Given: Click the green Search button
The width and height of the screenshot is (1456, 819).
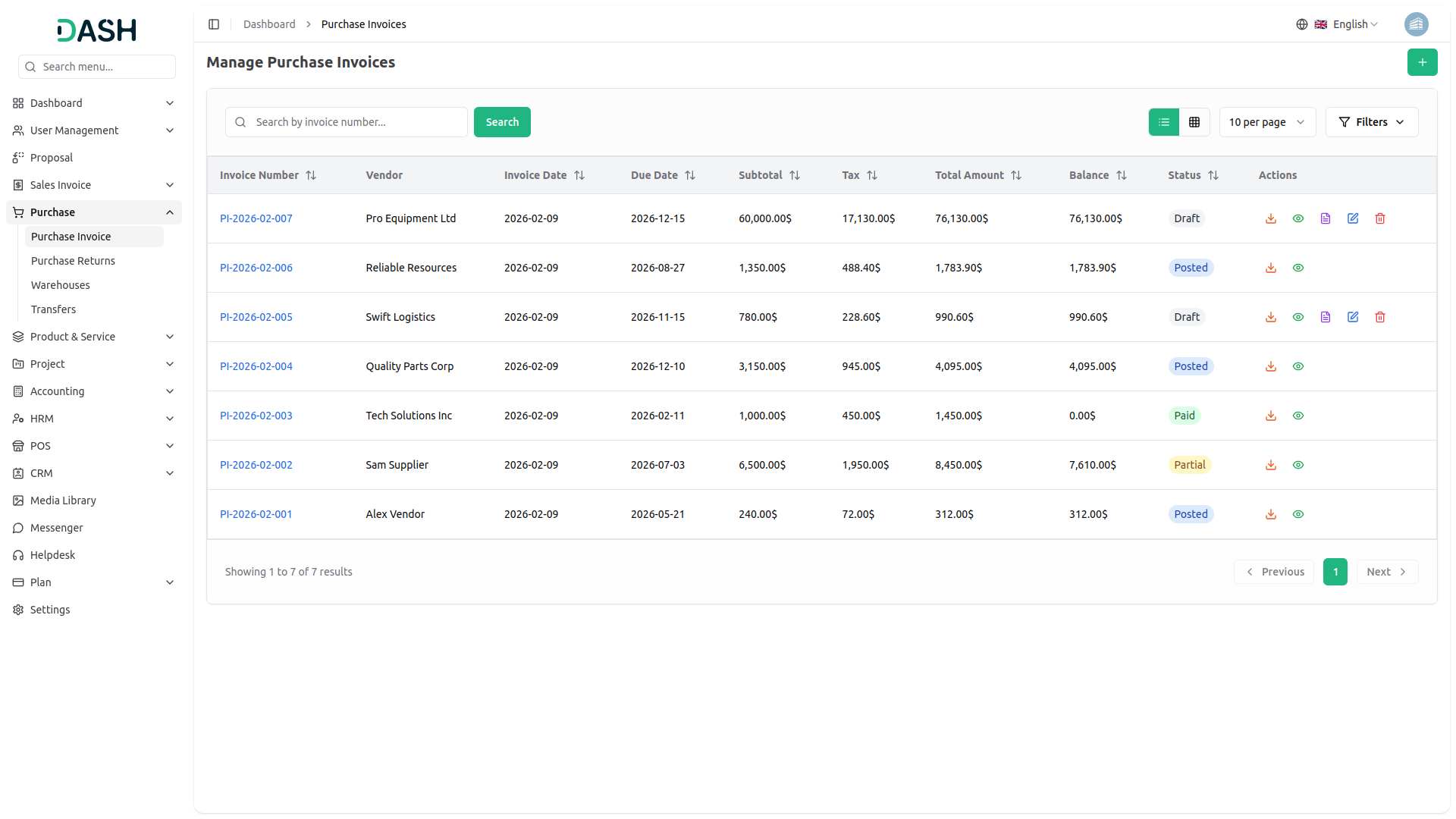Looking at the screenshot, I should tap(502, 122).
